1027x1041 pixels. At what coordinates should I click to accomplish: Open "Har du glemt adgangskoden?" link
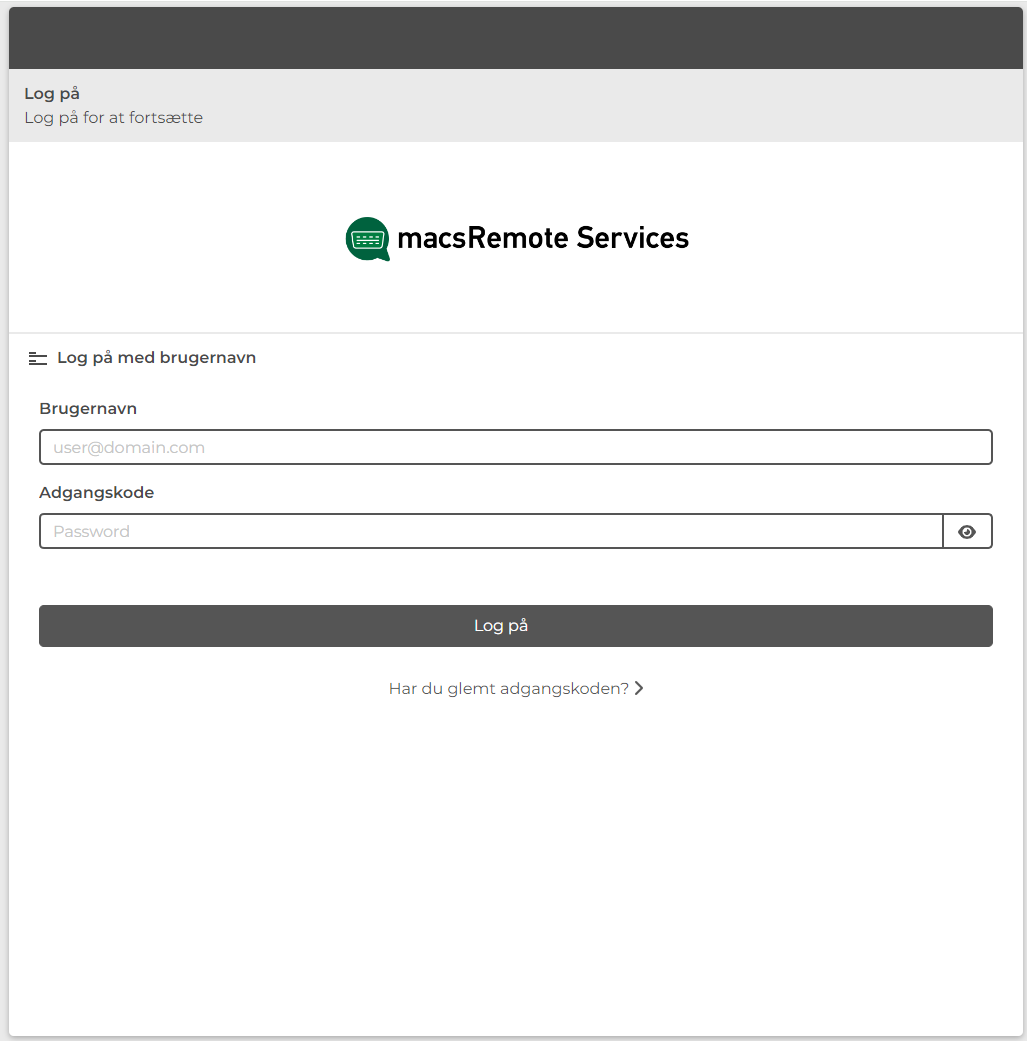pos(516,688)
